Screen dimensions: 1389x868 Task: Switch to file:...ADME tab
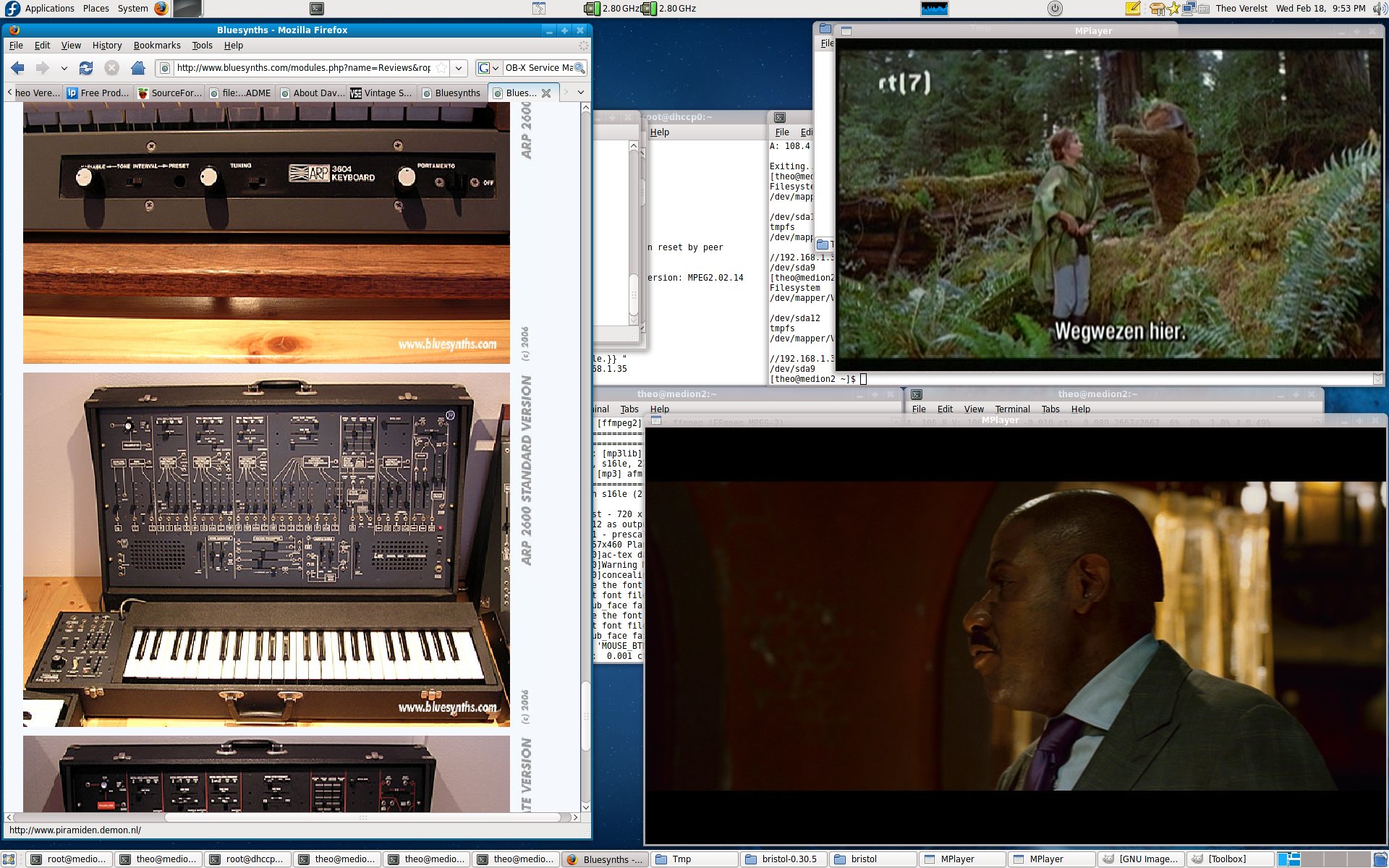pos(240,93)
